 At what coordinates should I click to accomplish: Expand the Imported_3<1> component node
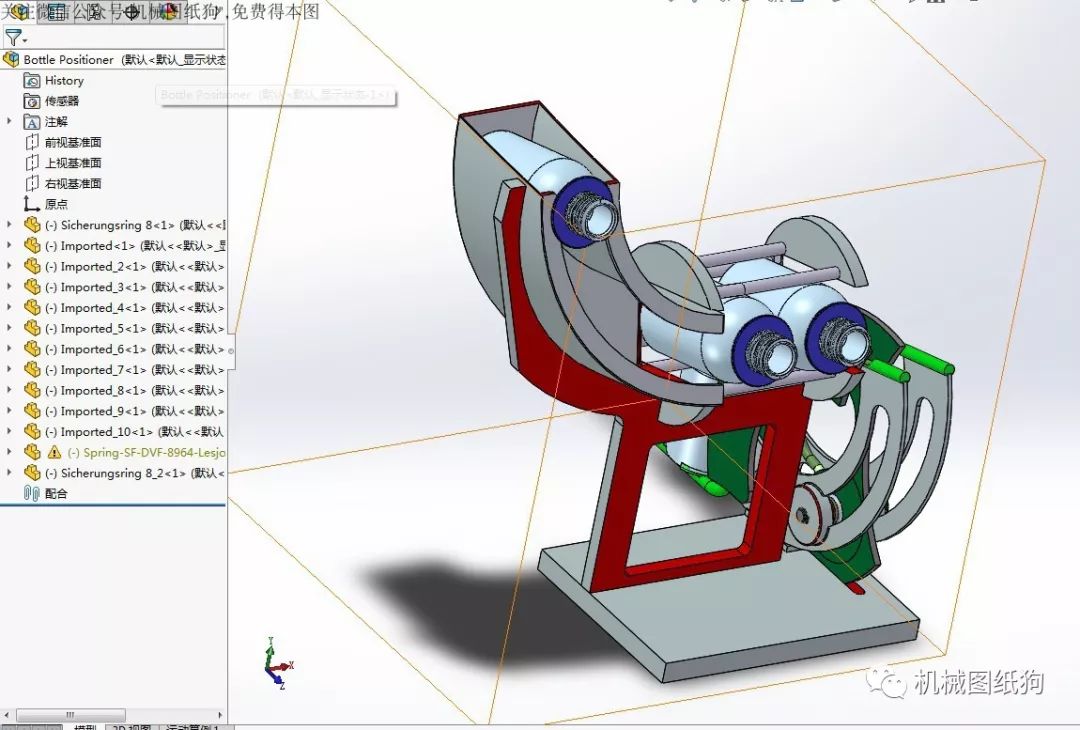[x=9, y=286]
